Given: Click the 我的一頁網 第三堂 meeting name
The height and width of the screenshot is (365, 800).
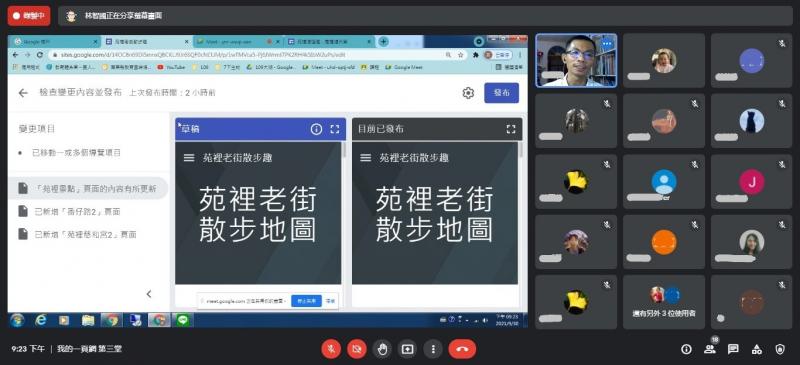Looking at the screenshot, I should tap(89, 349).
